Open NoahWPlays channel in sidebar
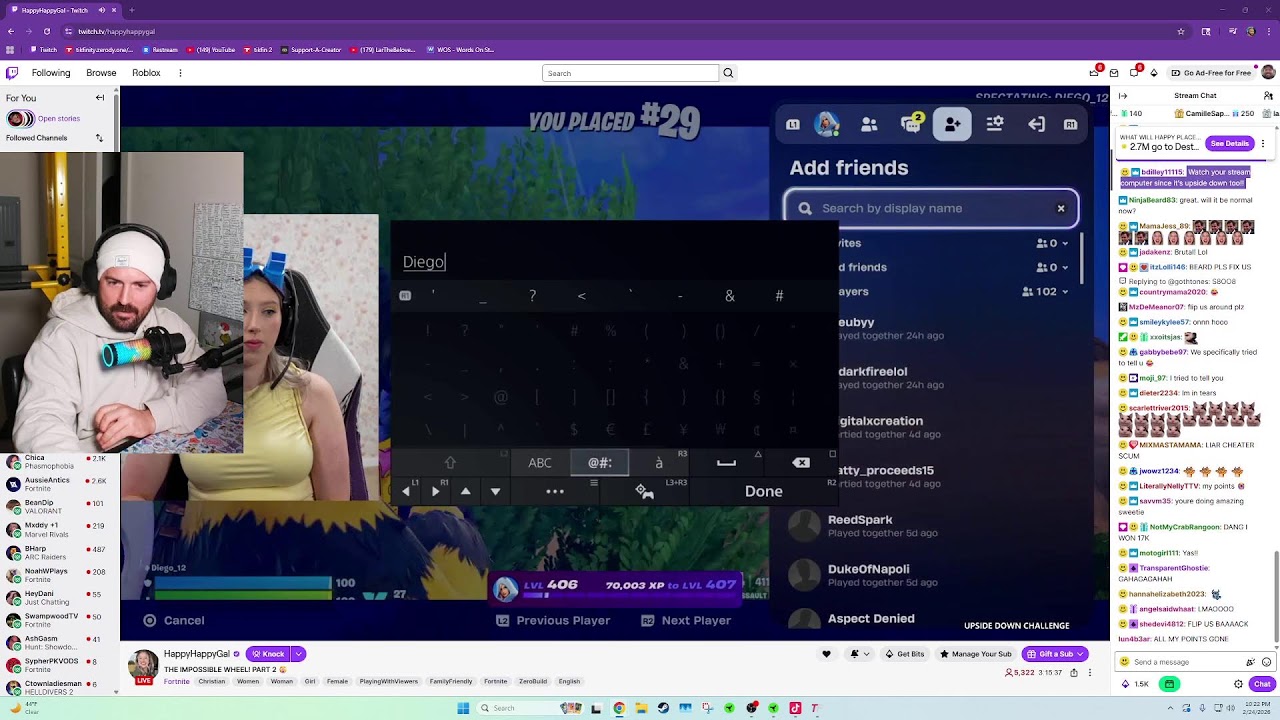The image size is (1280, 720). click(x=59, y=576)
